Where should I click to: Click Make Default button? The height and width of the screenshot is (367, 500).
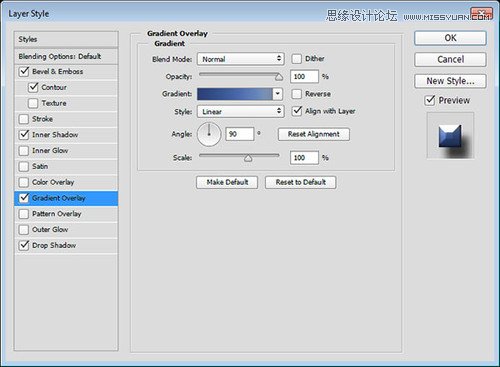tap(227, 182)
